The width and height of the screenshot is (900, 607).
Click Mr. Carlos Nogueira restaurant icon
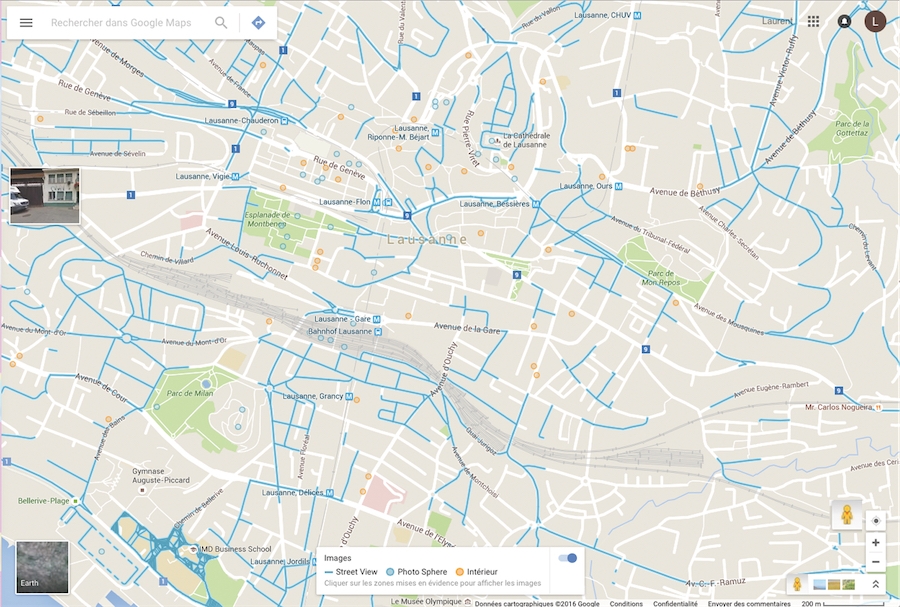878,407
